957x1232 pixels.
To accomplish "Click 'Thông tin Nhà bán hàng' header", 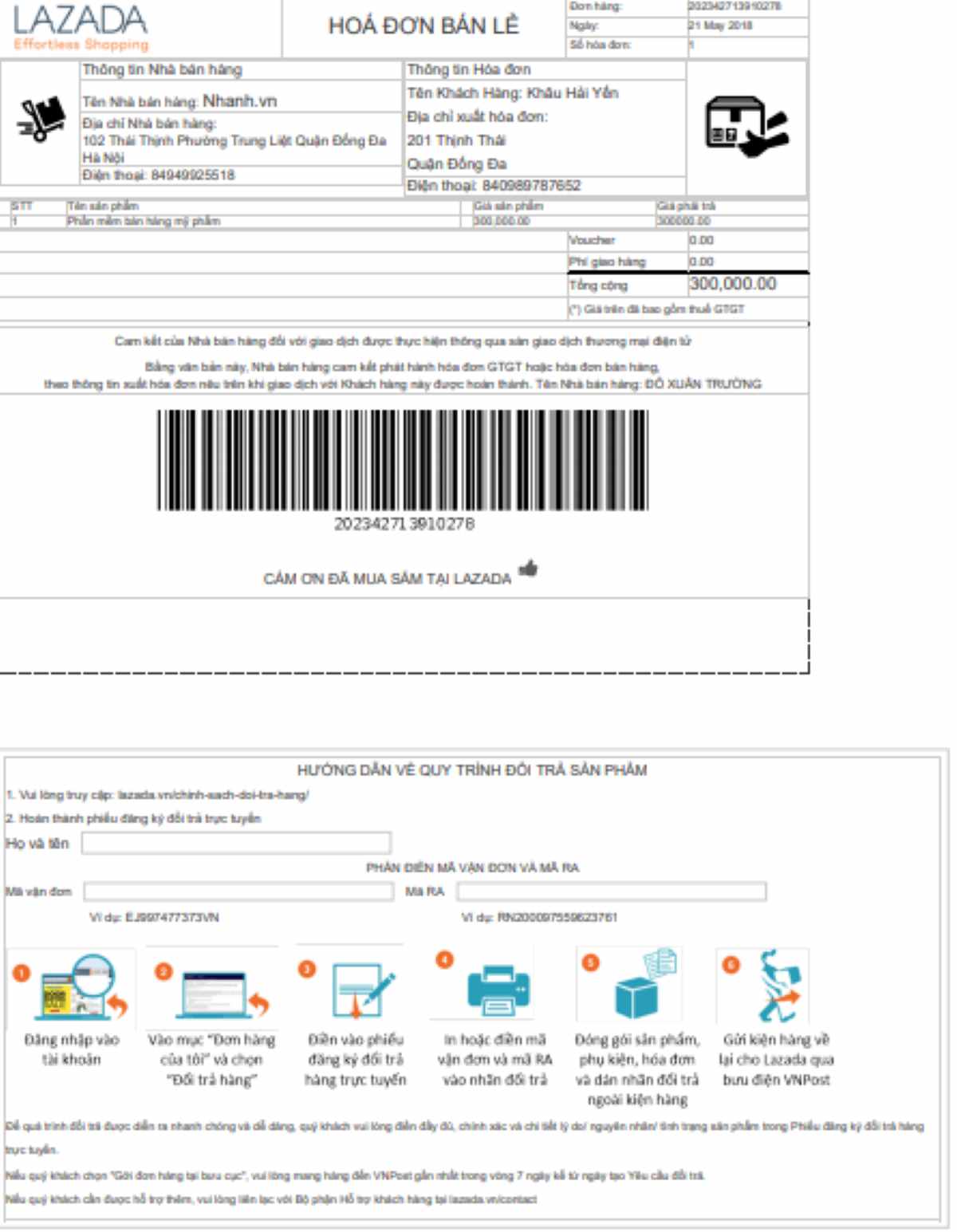I will [162, 69].
